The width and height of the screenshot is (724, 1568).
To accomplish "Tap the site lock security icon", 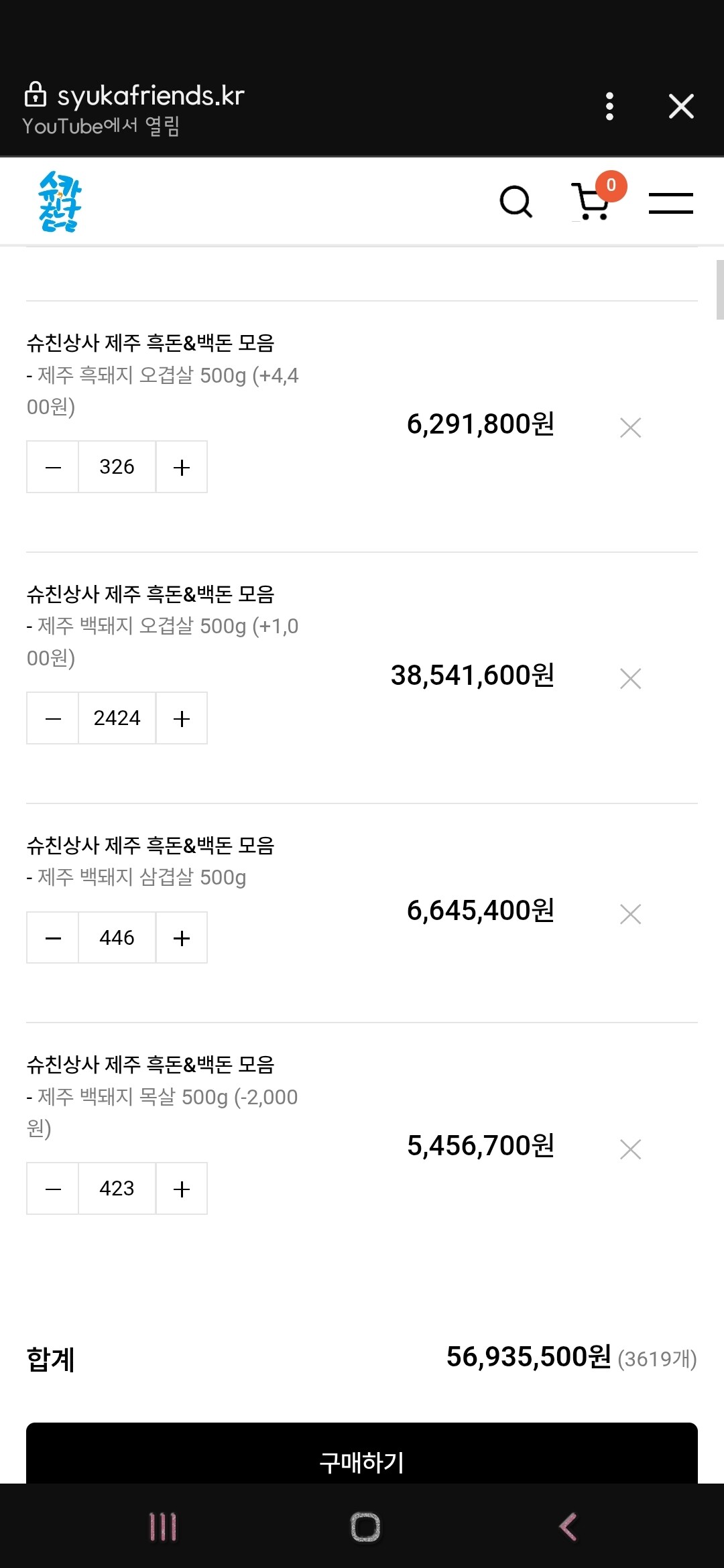I will (35, 94).
